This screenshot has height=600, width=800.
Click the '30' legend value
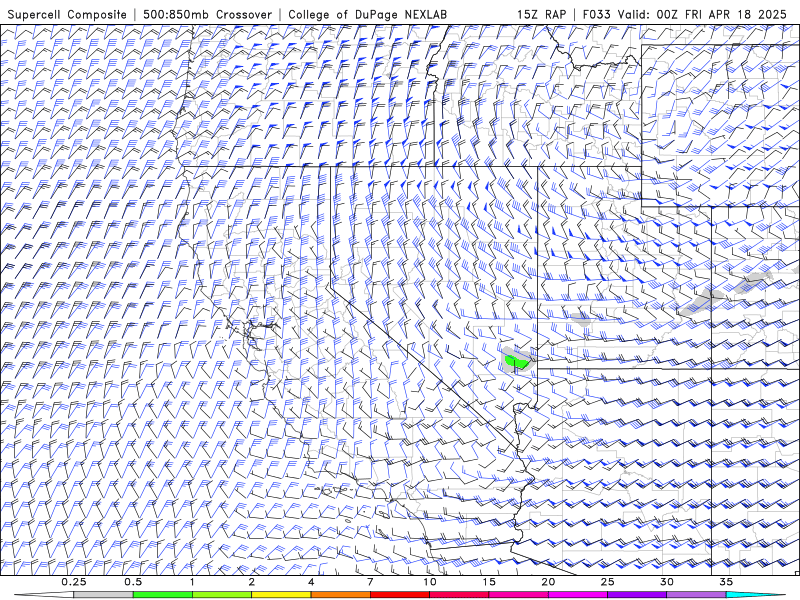(667, 582)
